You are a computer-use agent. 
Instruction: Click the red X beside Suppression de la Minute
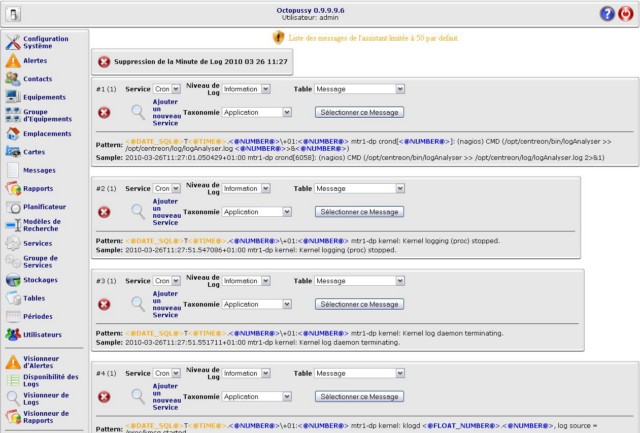coord(104,62)
